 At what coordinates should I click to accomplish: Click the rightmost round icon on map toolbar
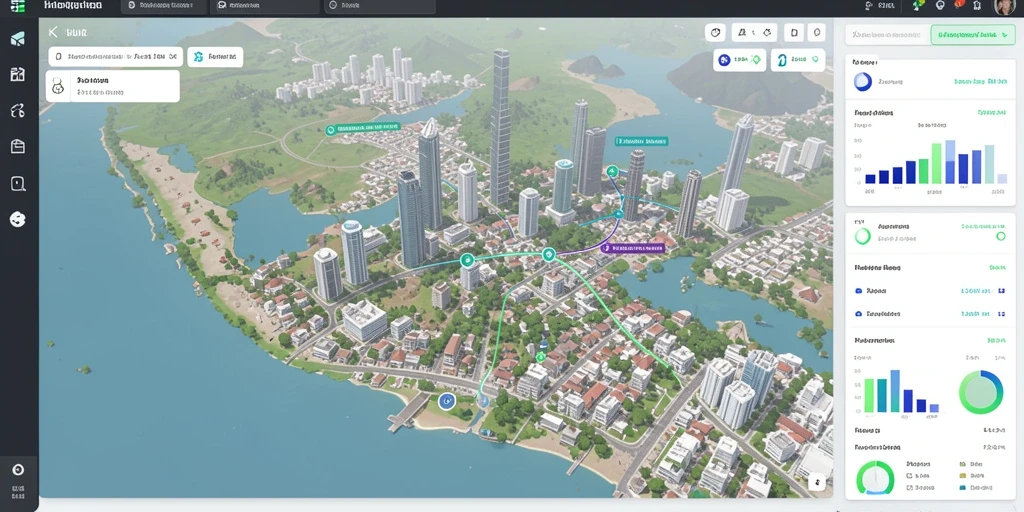[x=816, y=32]
